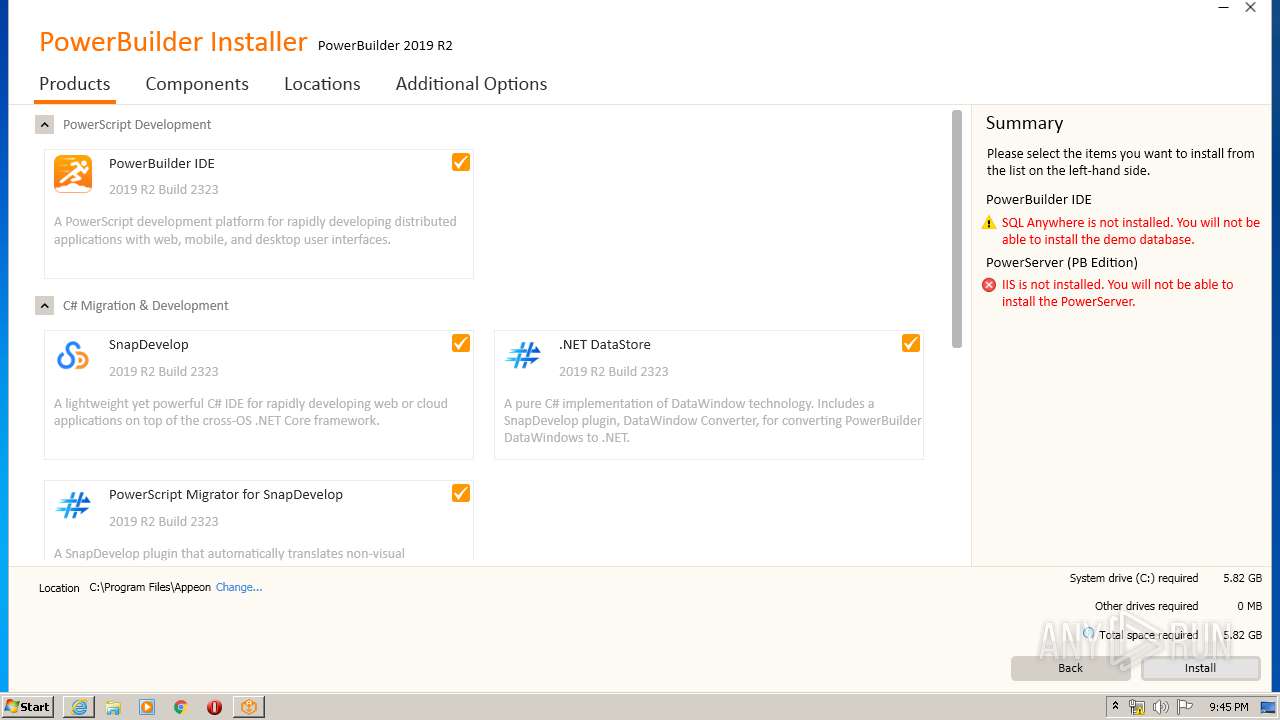
Task: Click the PowerBuilder IDE product icon
Action: (73, 174)
